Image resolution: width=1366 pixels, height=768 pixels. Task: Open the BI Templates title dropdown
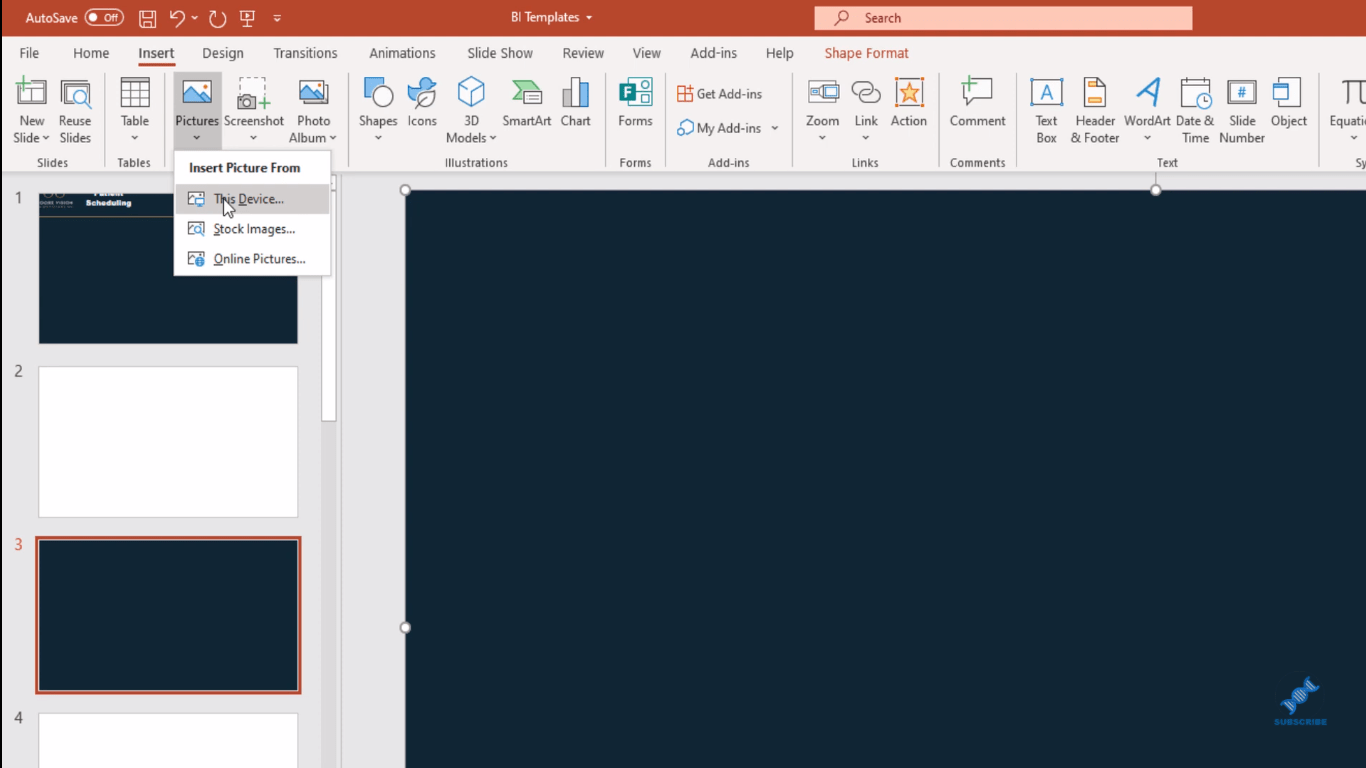[588, 18]
